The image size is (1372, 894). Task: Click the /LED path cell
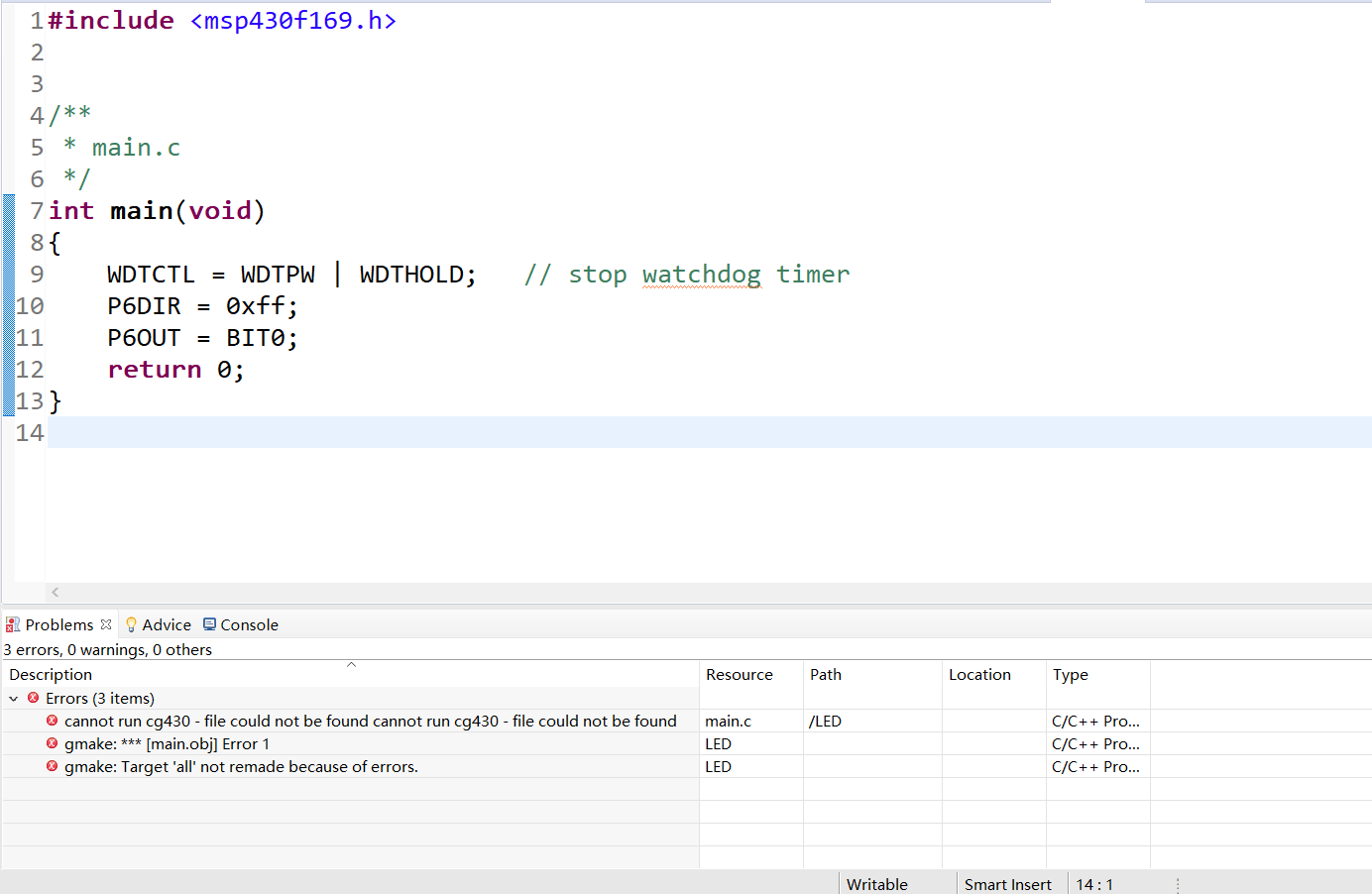point(825,722)
